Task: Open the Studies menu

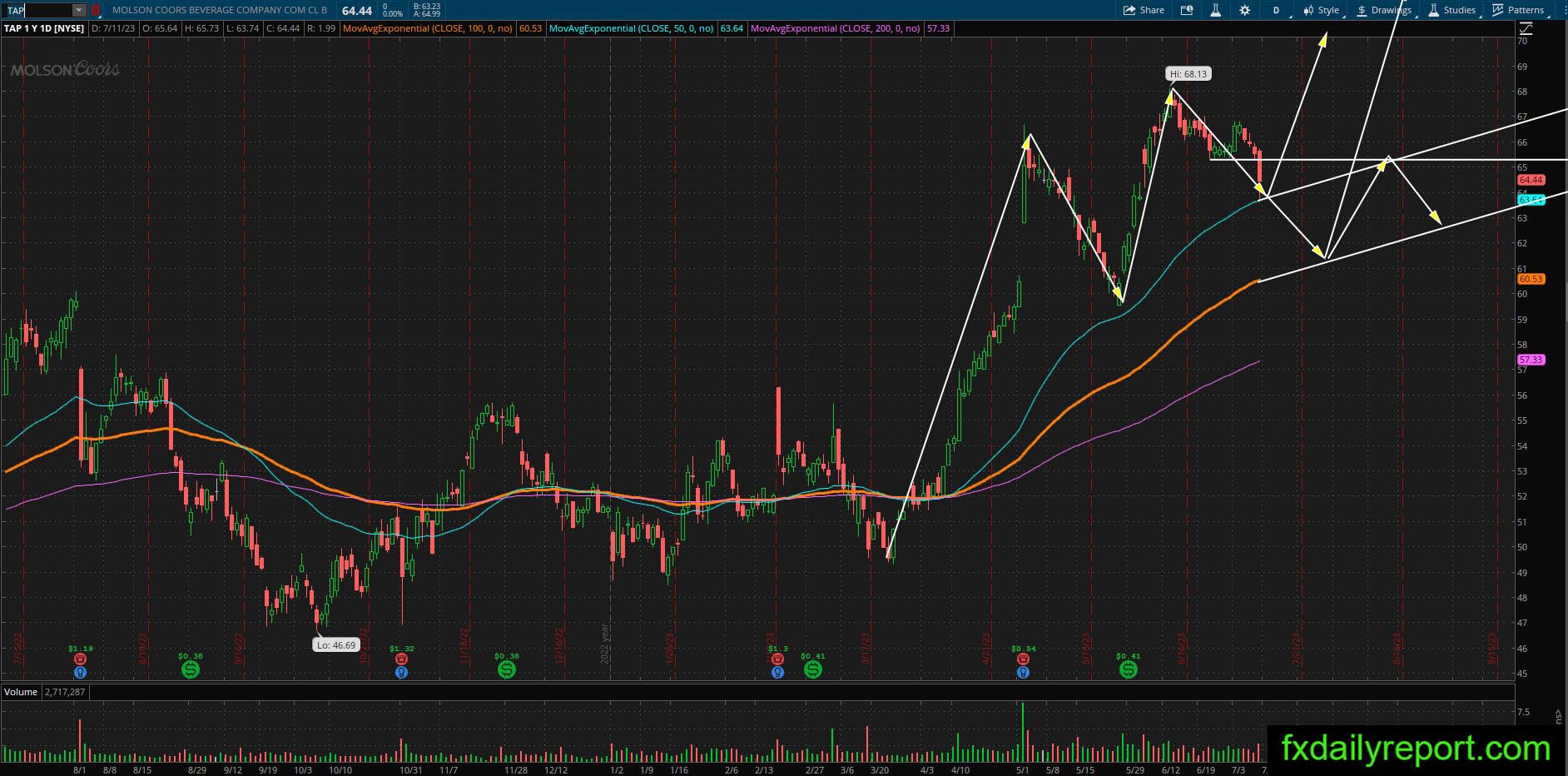Action: [x=1452, y=10]
